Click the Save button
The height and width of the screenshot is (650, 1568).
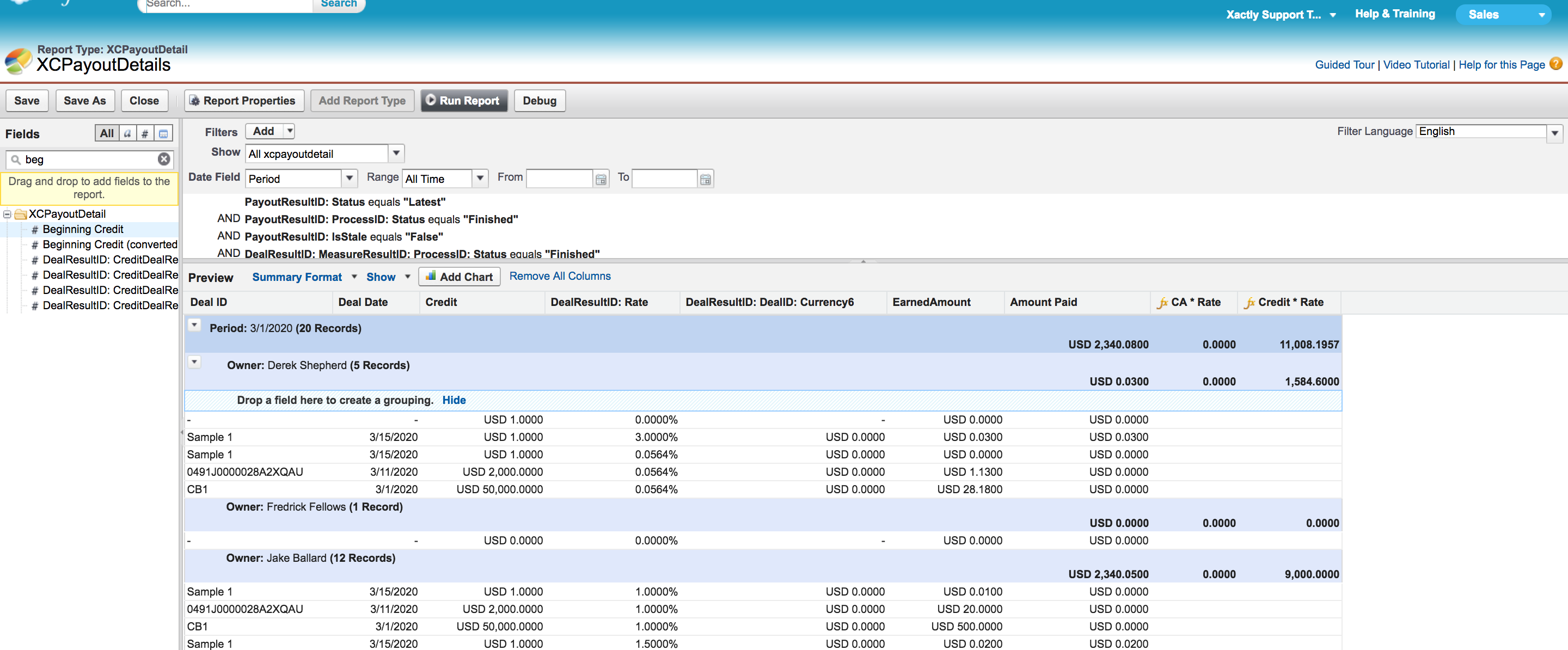[x=27, y=100]
